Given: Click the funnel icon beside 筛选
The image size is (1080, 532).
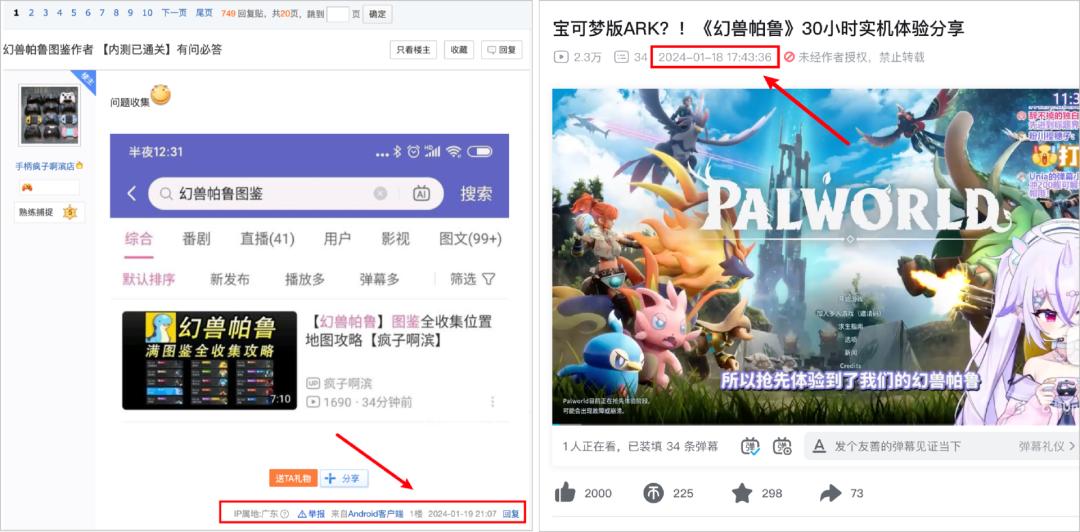Looking at the screenshot, I should tap(488, 279).
